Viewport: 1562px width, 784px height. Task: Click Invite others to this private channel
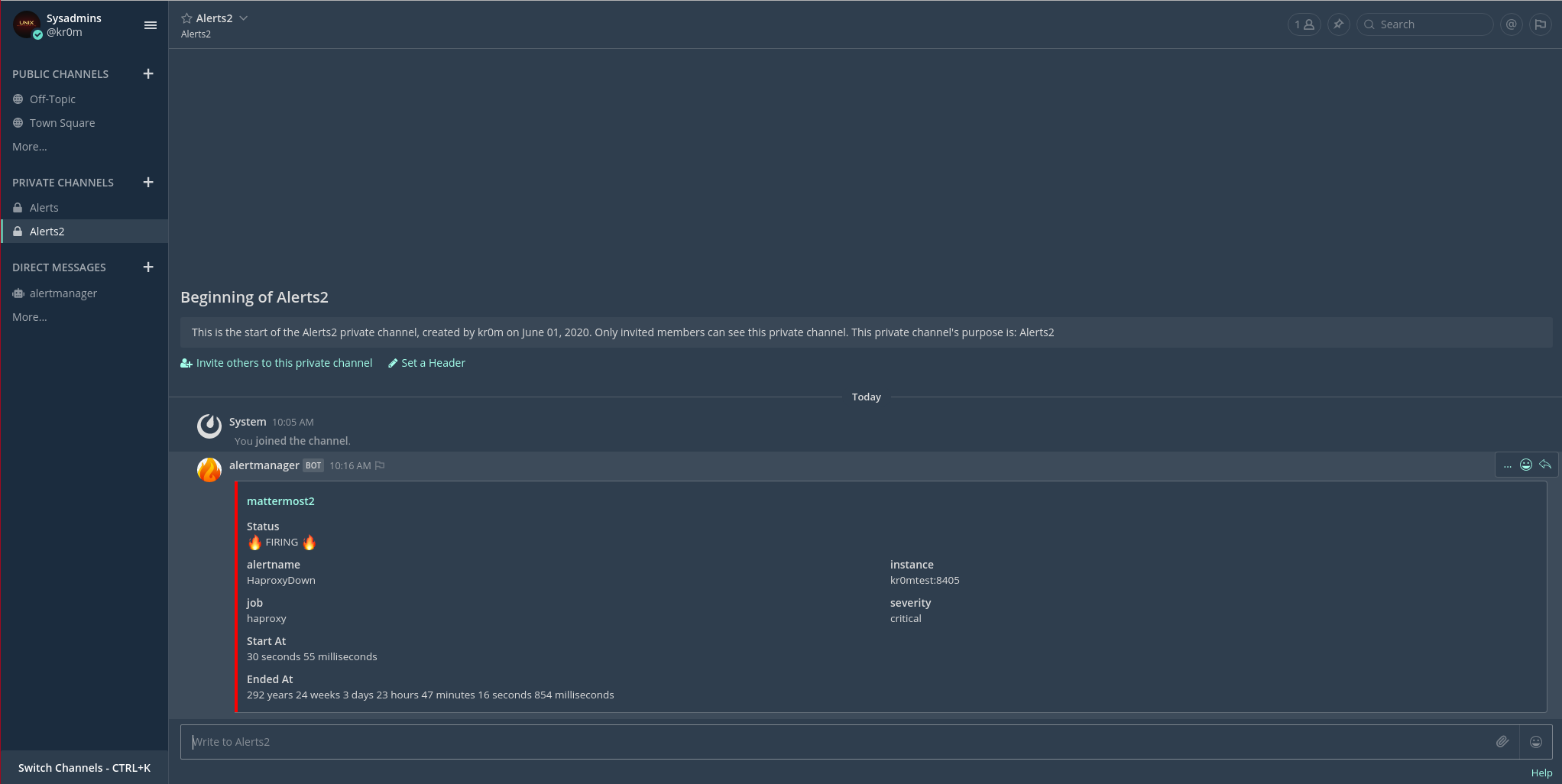click(284, 363)
